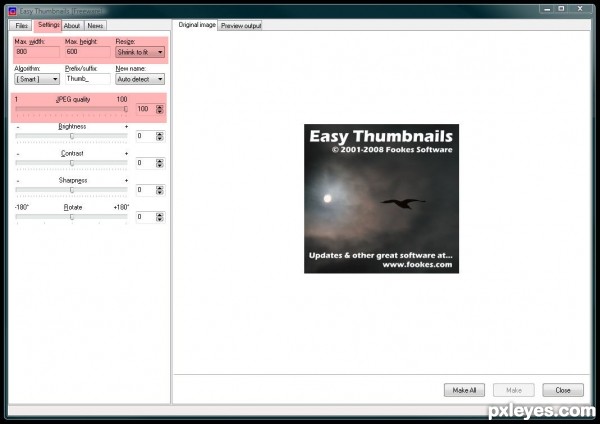The image size is (600, 424).
Task: Click the Sharpness spinner arrows
Action: click(160, 190)
